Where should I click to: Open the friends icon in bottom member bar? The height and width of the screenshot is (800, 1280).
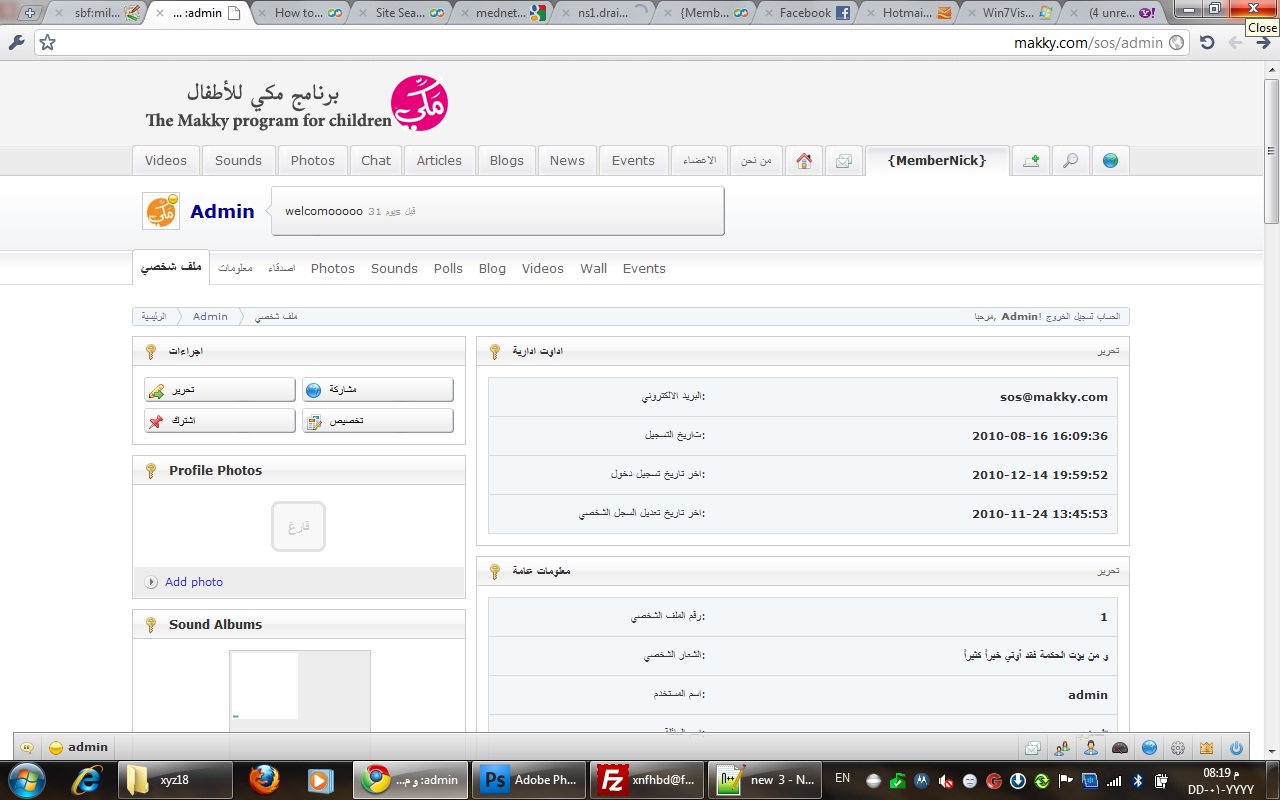click(1062, 747)
